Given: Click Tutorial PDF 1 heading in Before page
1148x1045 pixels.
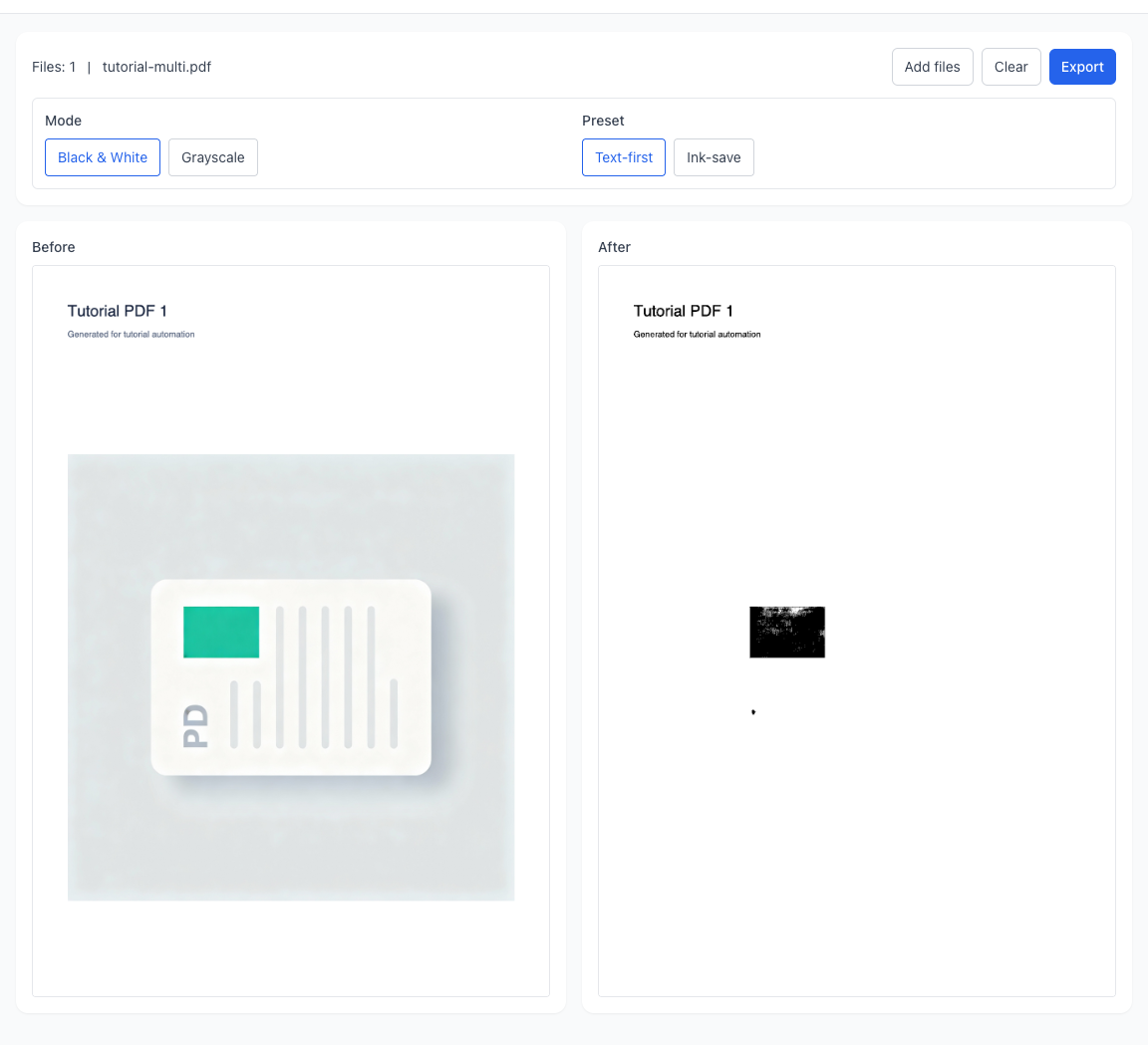Looking at the screenshot, I should coord(118,311).
